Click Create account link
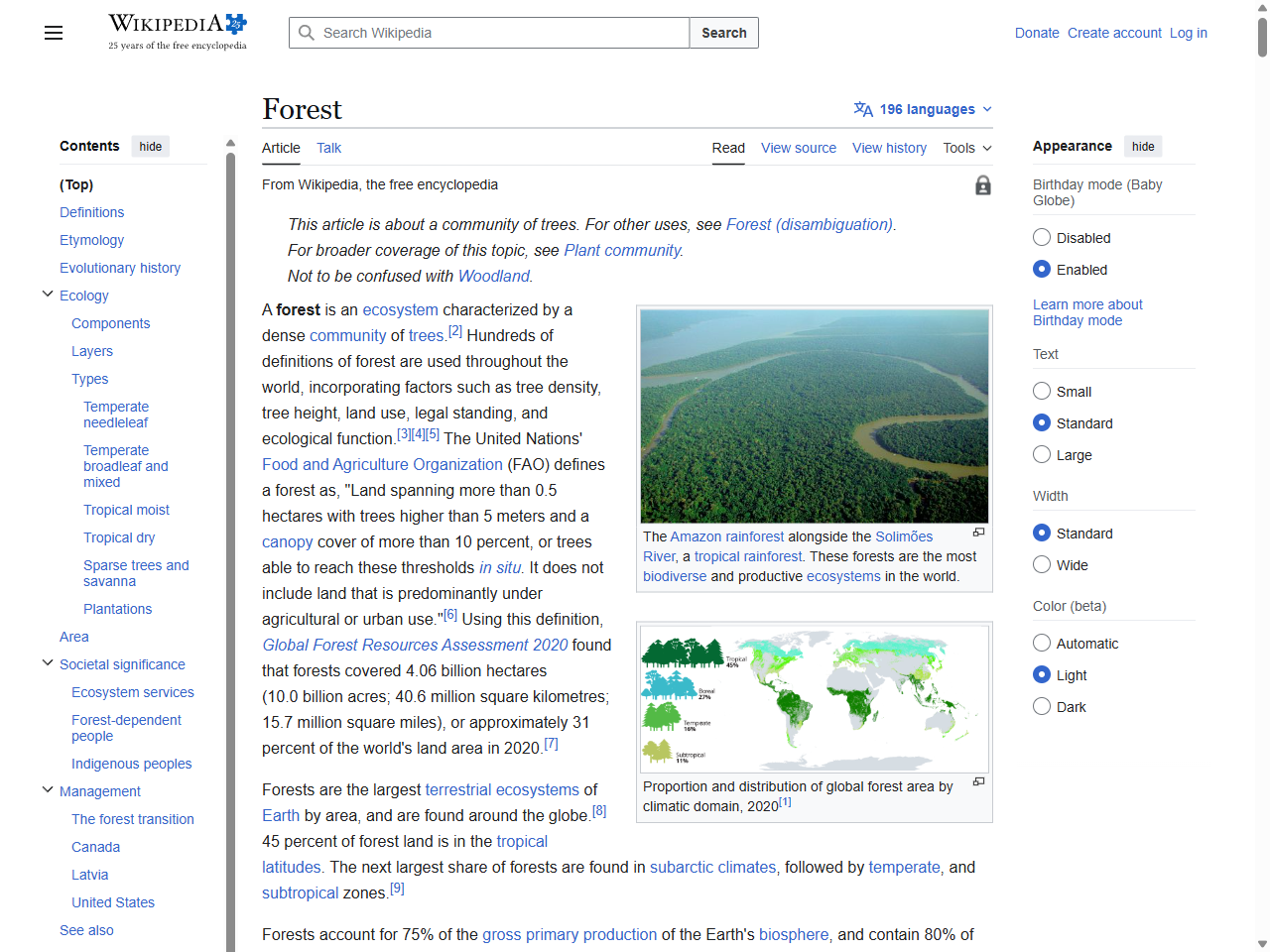1270x952 pixels. [1114, 33]
